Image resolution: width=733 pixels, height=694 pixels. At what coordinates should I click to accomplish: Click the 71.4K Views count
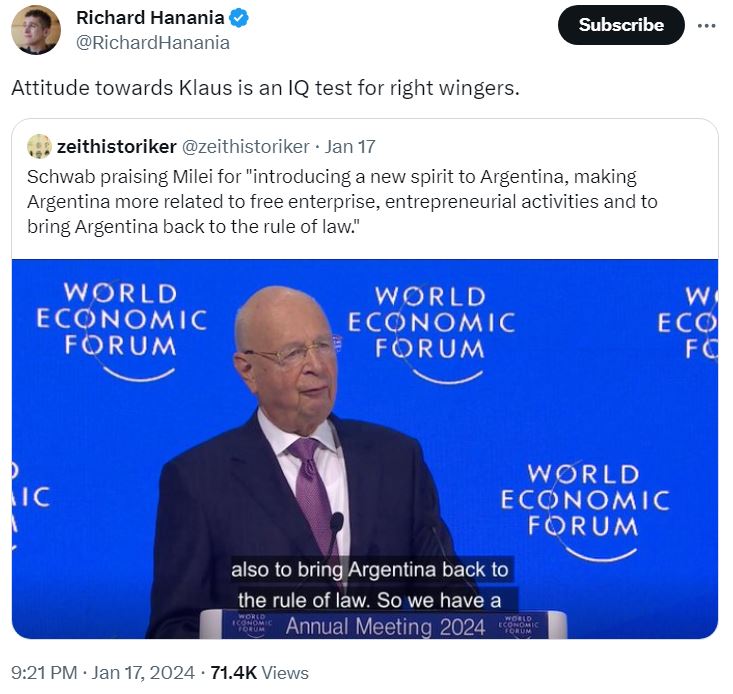click(x=259, y=673)
